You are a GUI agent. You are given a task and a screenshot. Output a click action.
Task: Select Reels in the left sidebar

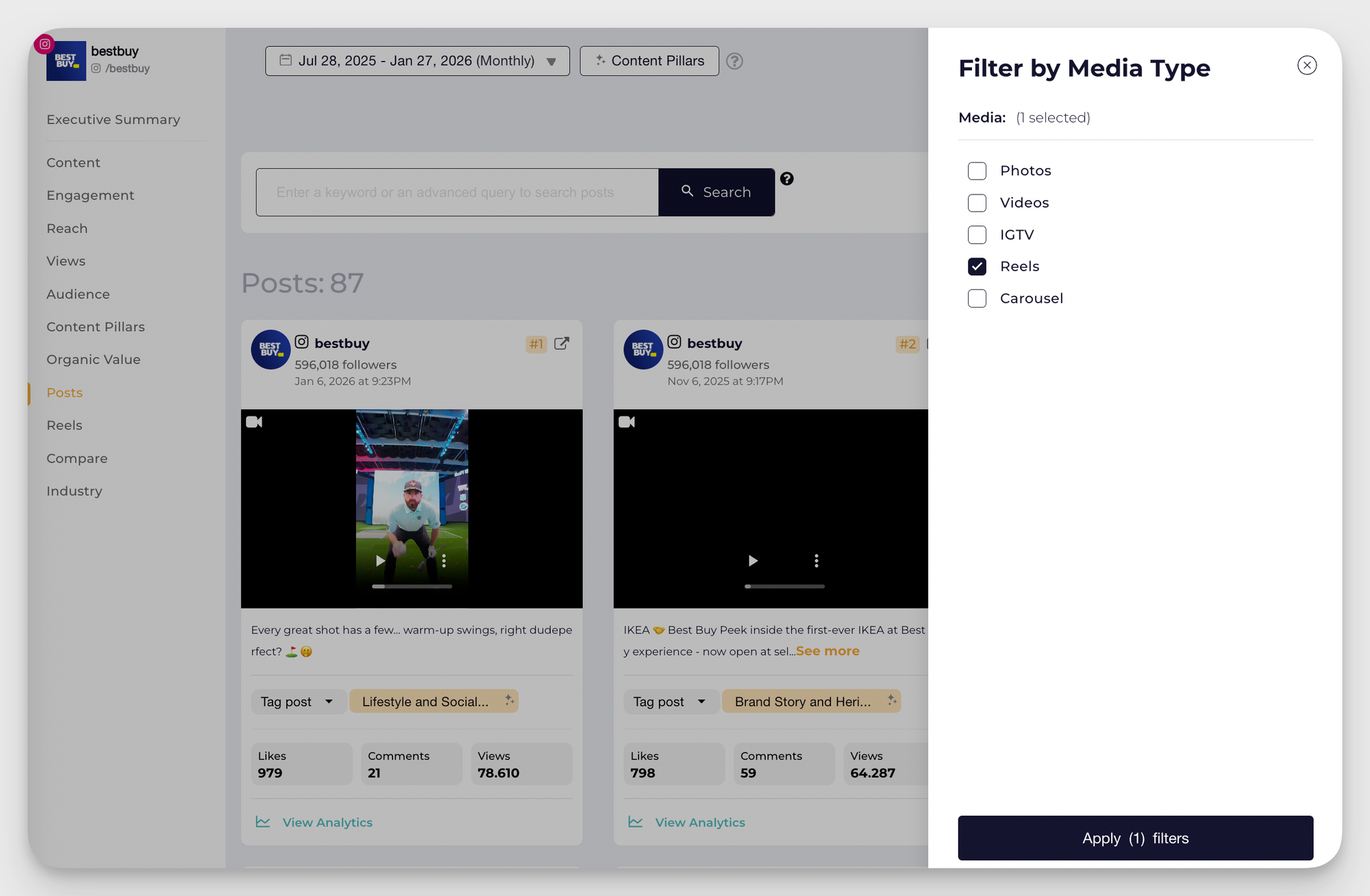point(64,425)
